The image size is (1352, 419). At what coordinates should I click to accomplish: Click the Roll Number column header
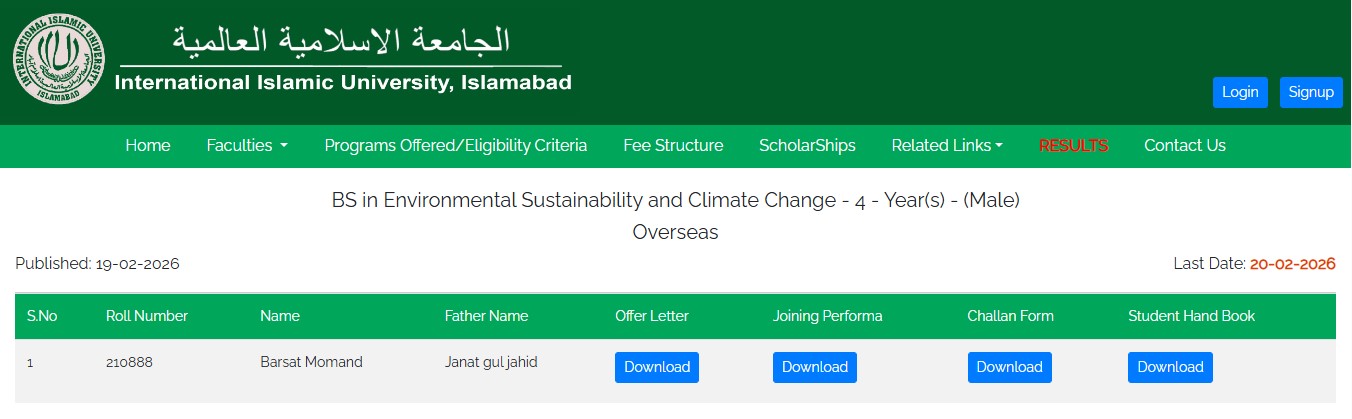coord(147,316)
